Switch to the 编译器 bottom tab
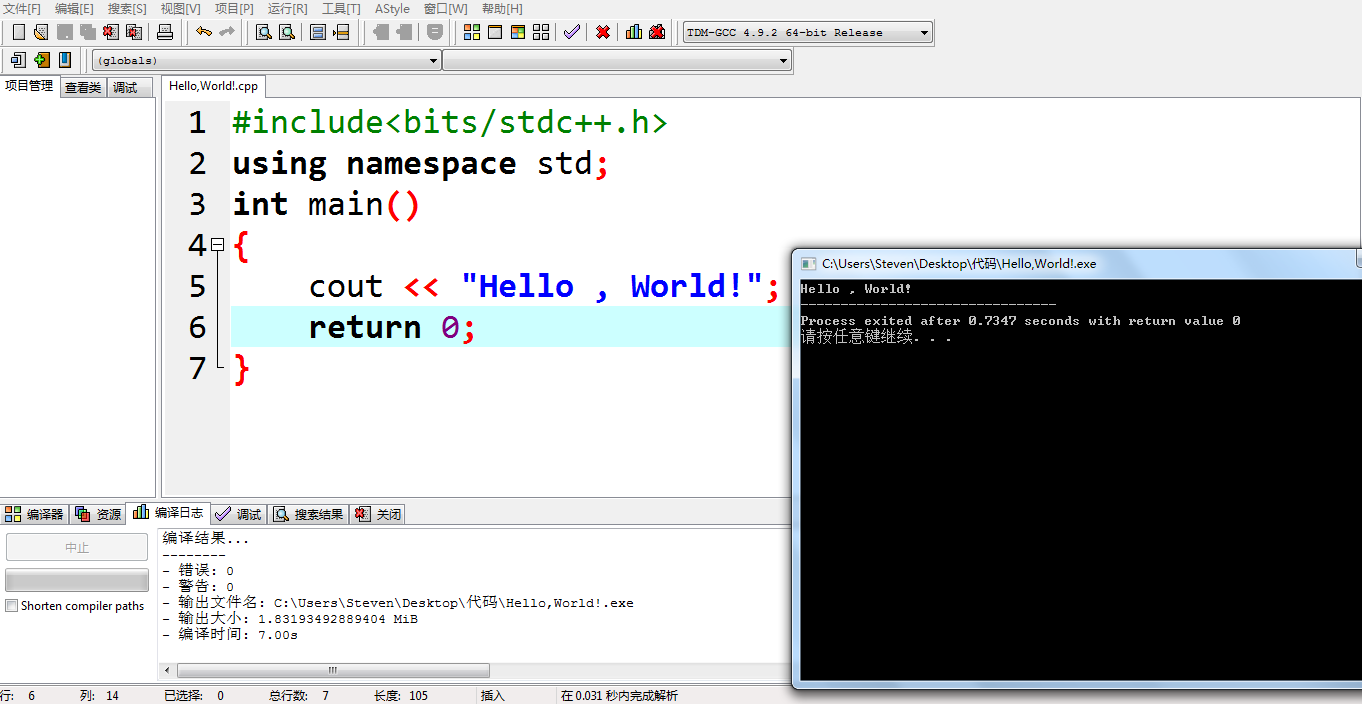This screenshot has width=1362, height=704. coord(34,514)
